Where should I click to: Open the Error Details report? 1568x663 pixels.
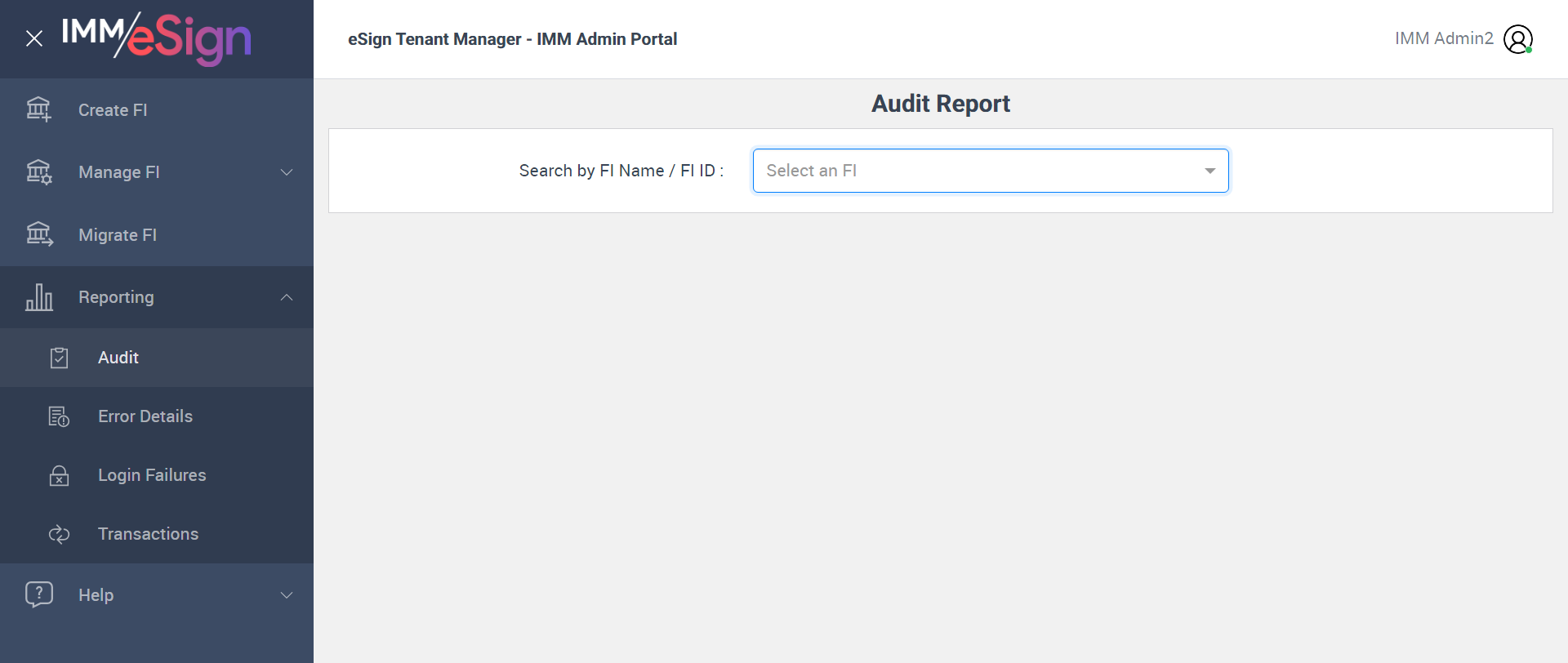pos(145,416)
